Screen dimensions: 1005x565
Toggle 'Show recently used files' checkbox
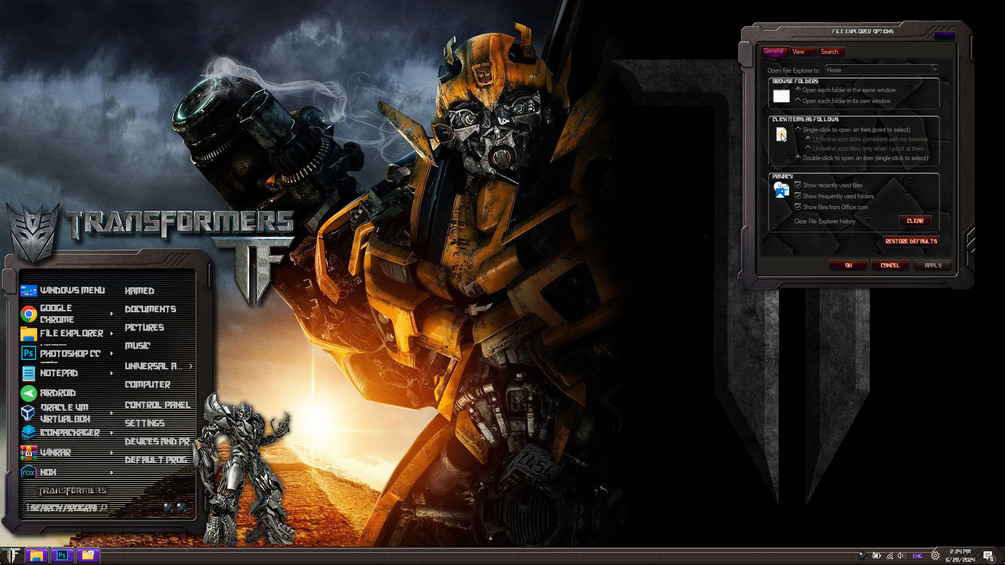click(798, 184)
